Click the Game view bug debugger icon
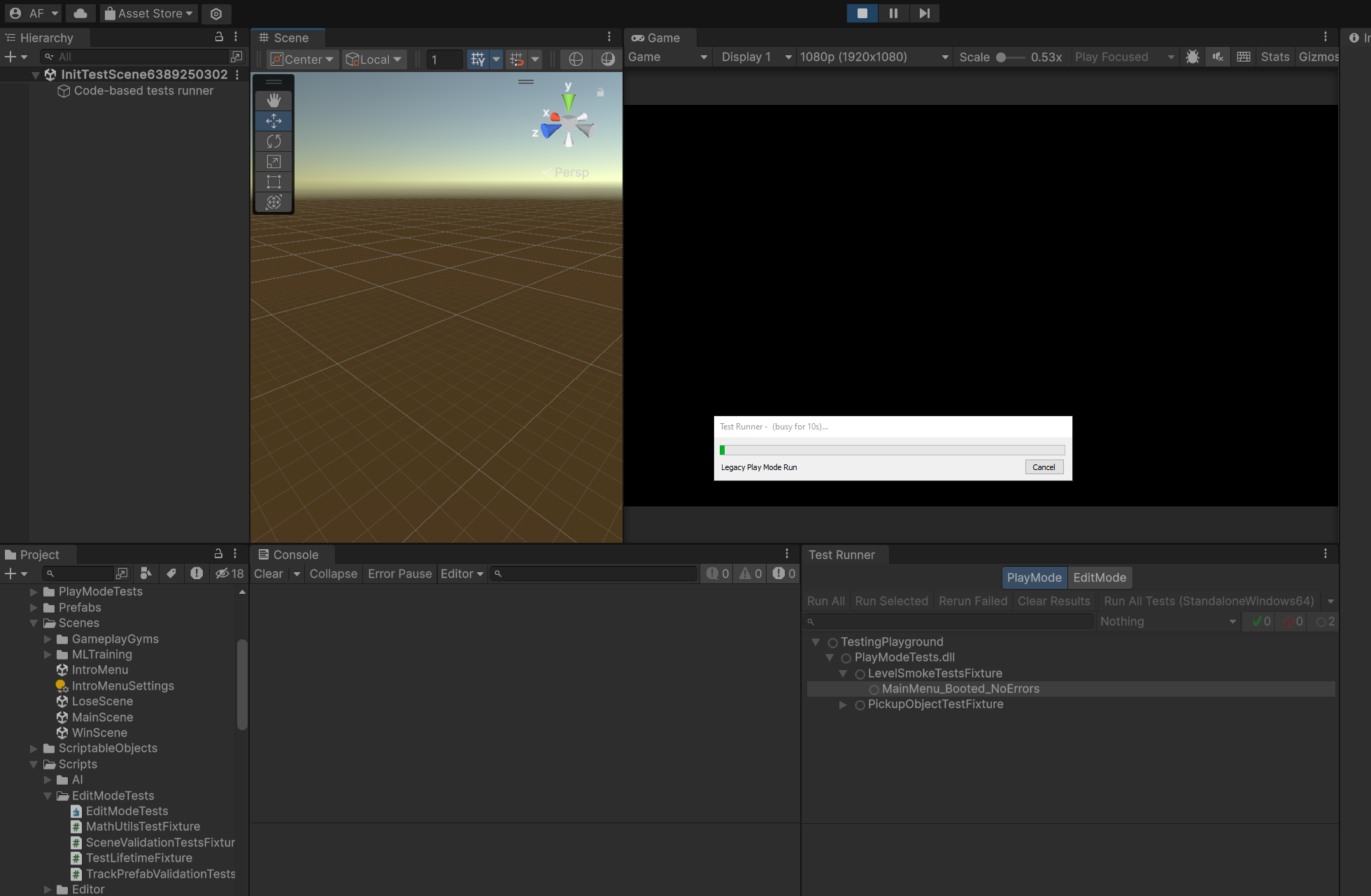This screenshot has height=896, width=1371. pos(1193,57)
